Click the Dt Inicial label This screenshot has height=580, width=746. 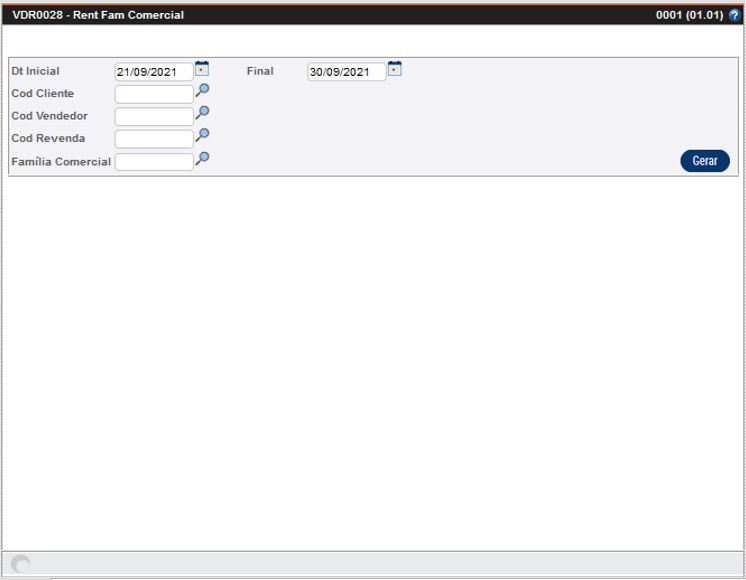(x=35, y=72)
